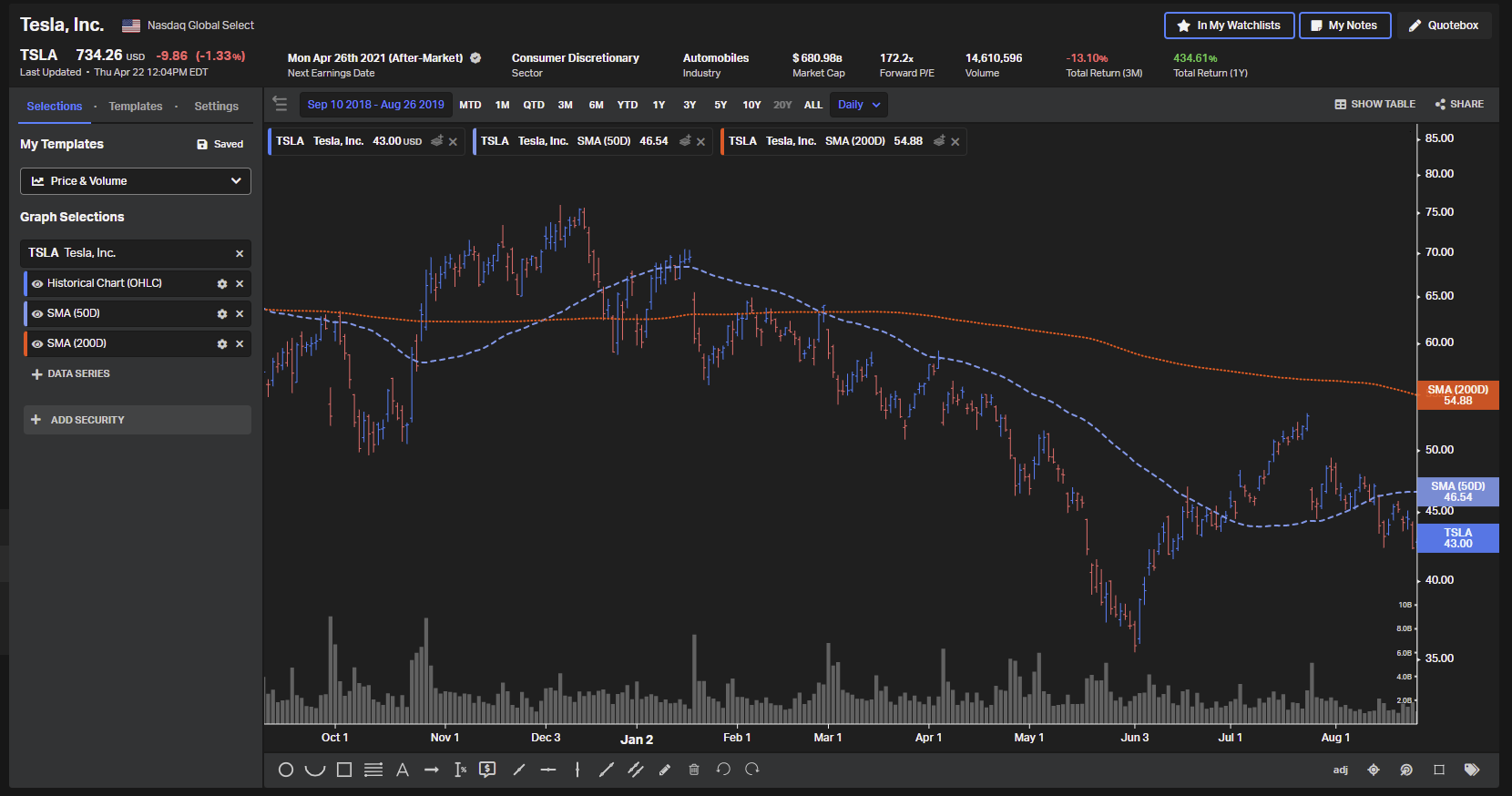
Task: Select the horizontal line tool
Action: pyautogui.click(x=548, y=770)
